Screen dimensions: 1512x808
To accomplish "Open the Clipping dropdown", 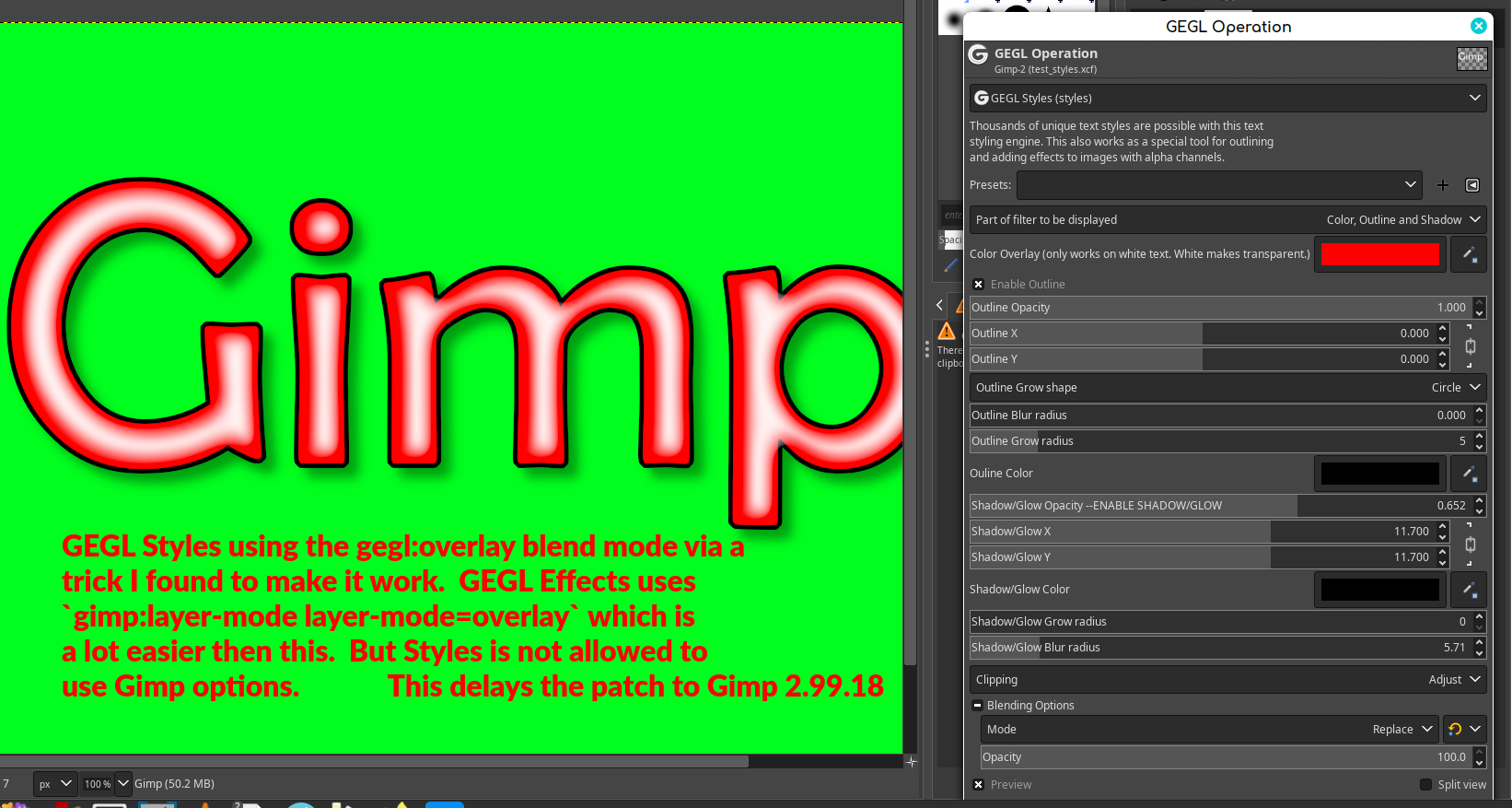I will (x=1228, y=680).
